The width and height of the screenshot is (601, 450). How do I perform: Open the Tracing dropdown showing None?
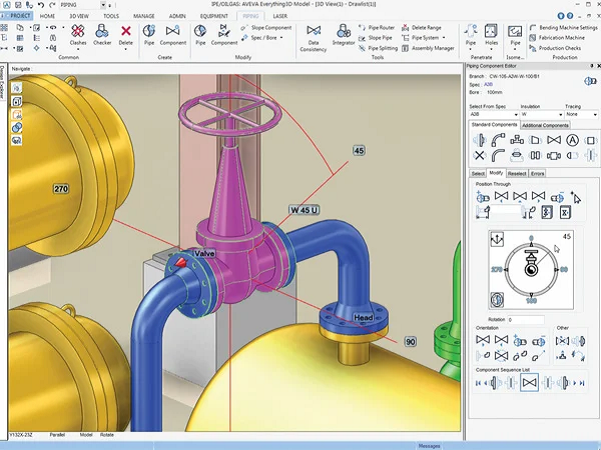point(580,114)
